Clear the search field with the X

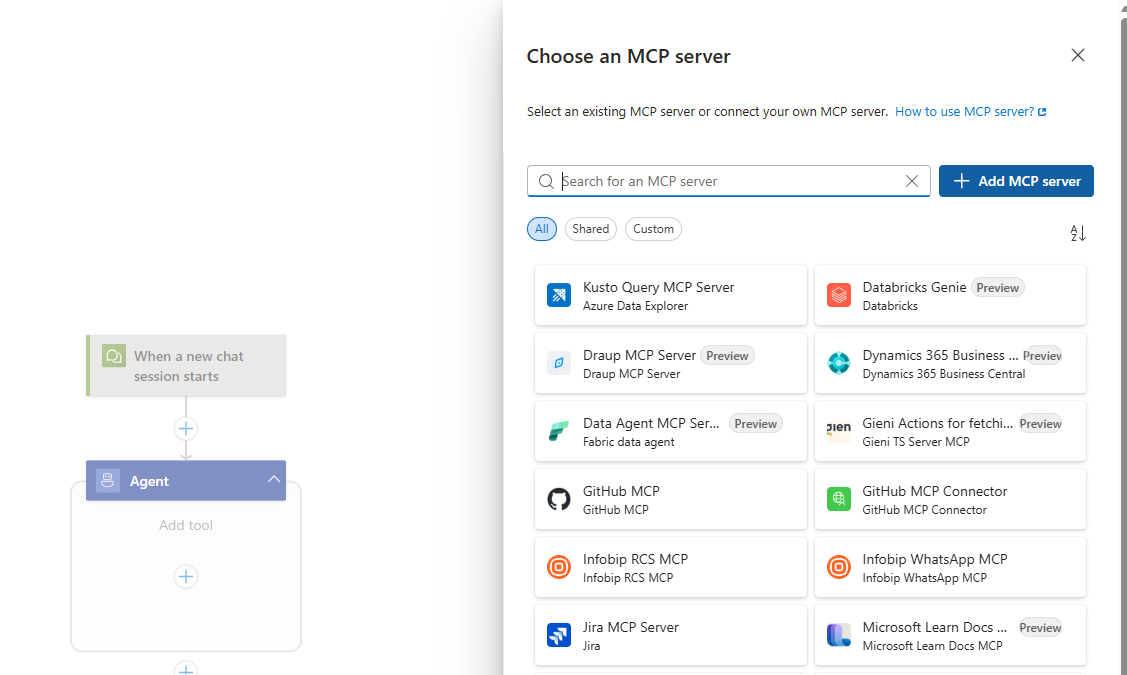pyautogui.click(x=911, y=181)
